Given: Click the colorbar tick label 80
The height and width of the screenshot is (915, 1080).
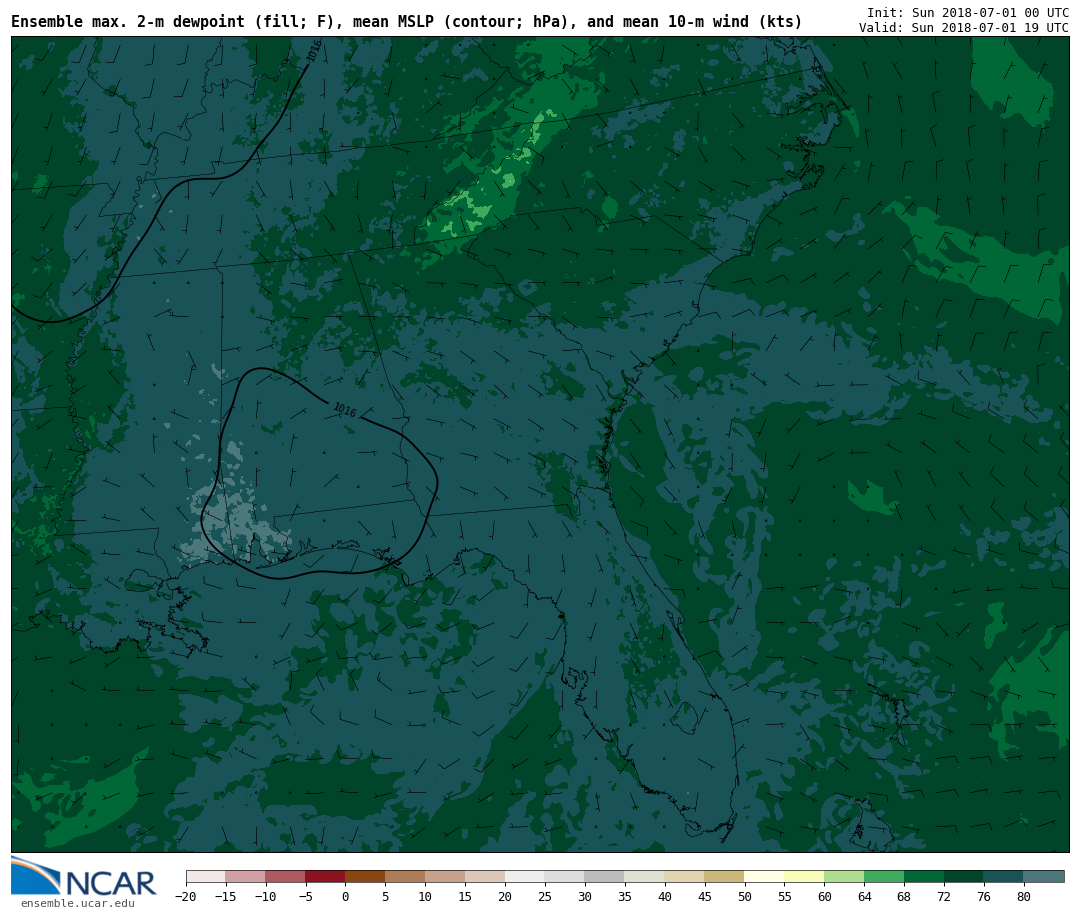Looking at the screenshot, I should pyautogui.click(x=1023, y=897).
